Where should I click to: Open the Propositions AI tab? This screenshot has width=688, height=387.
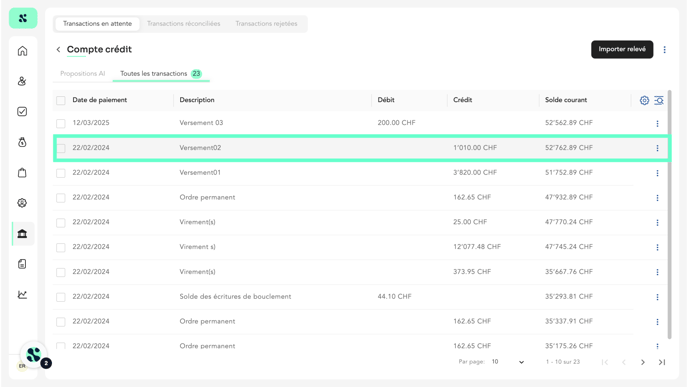click(82, 74)
